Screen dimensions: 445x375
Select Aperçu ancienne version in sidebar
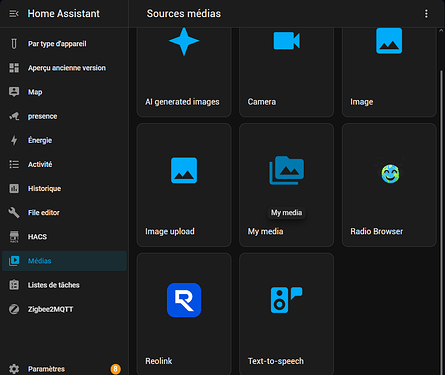pos(64,68)
